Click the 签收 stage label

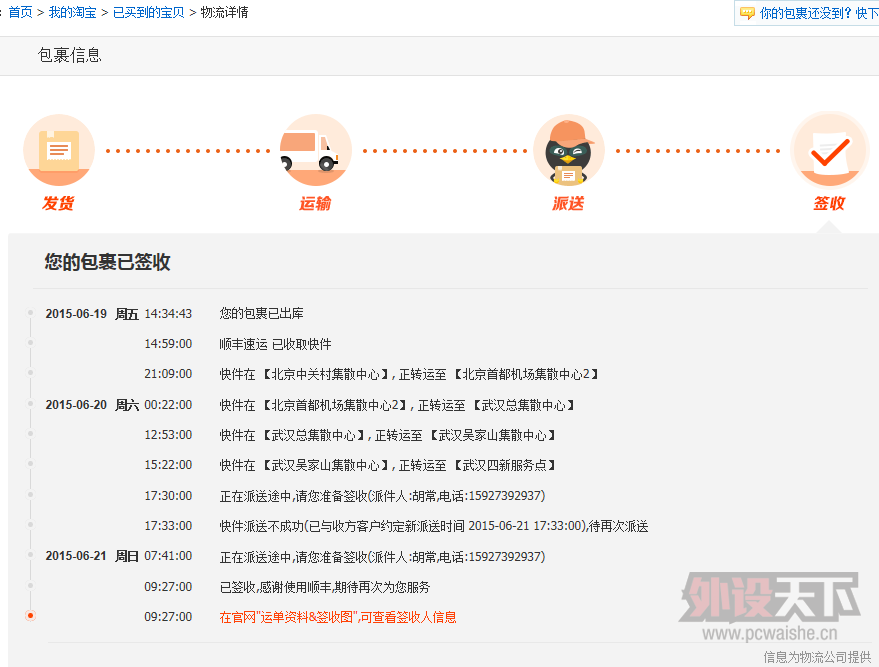click(x=829, y=203)
